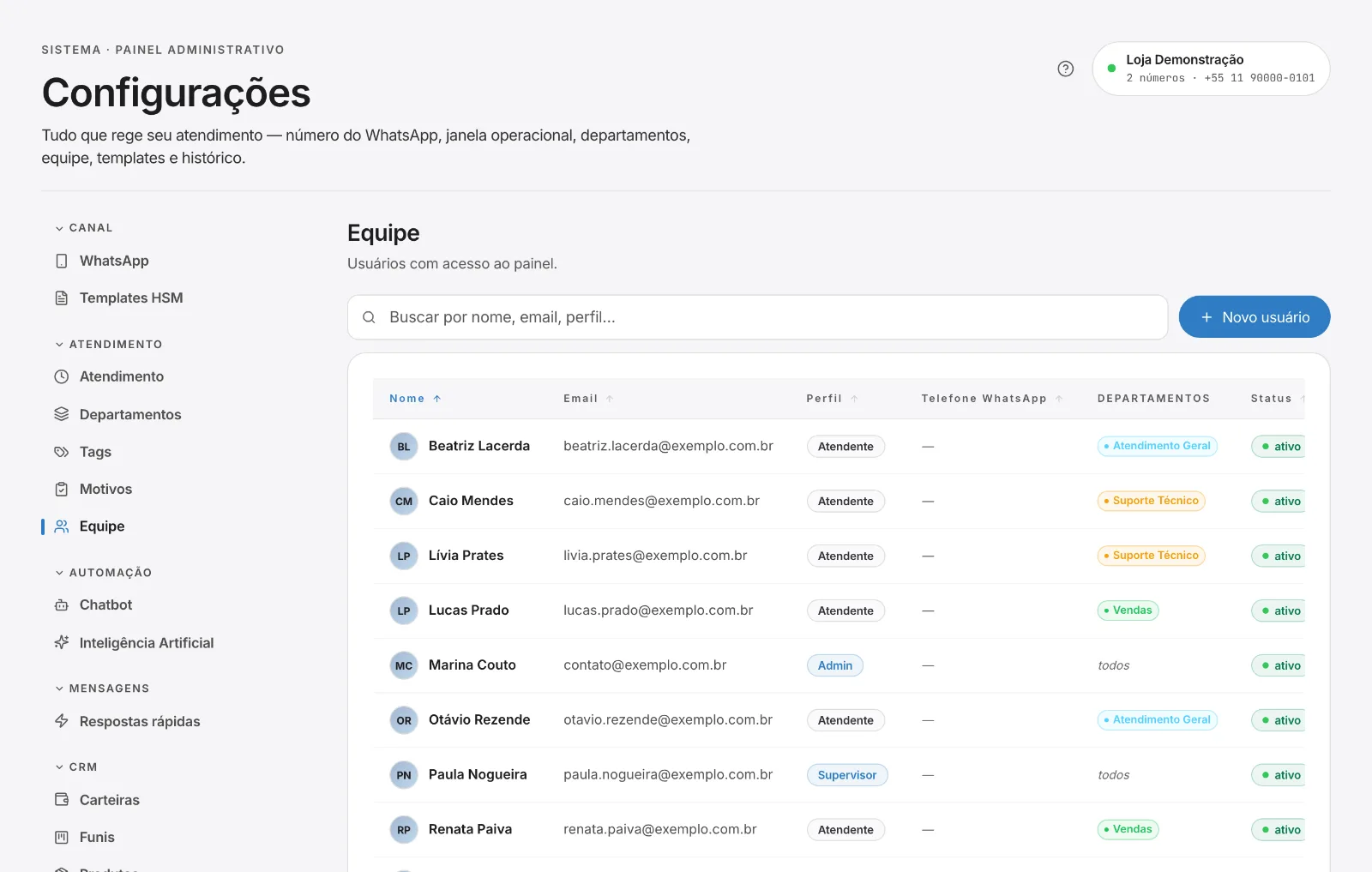This screenshot has width=1372, height=872.
Task: Click ativo status in Renata Paiva row
Action: [1279, 830]
